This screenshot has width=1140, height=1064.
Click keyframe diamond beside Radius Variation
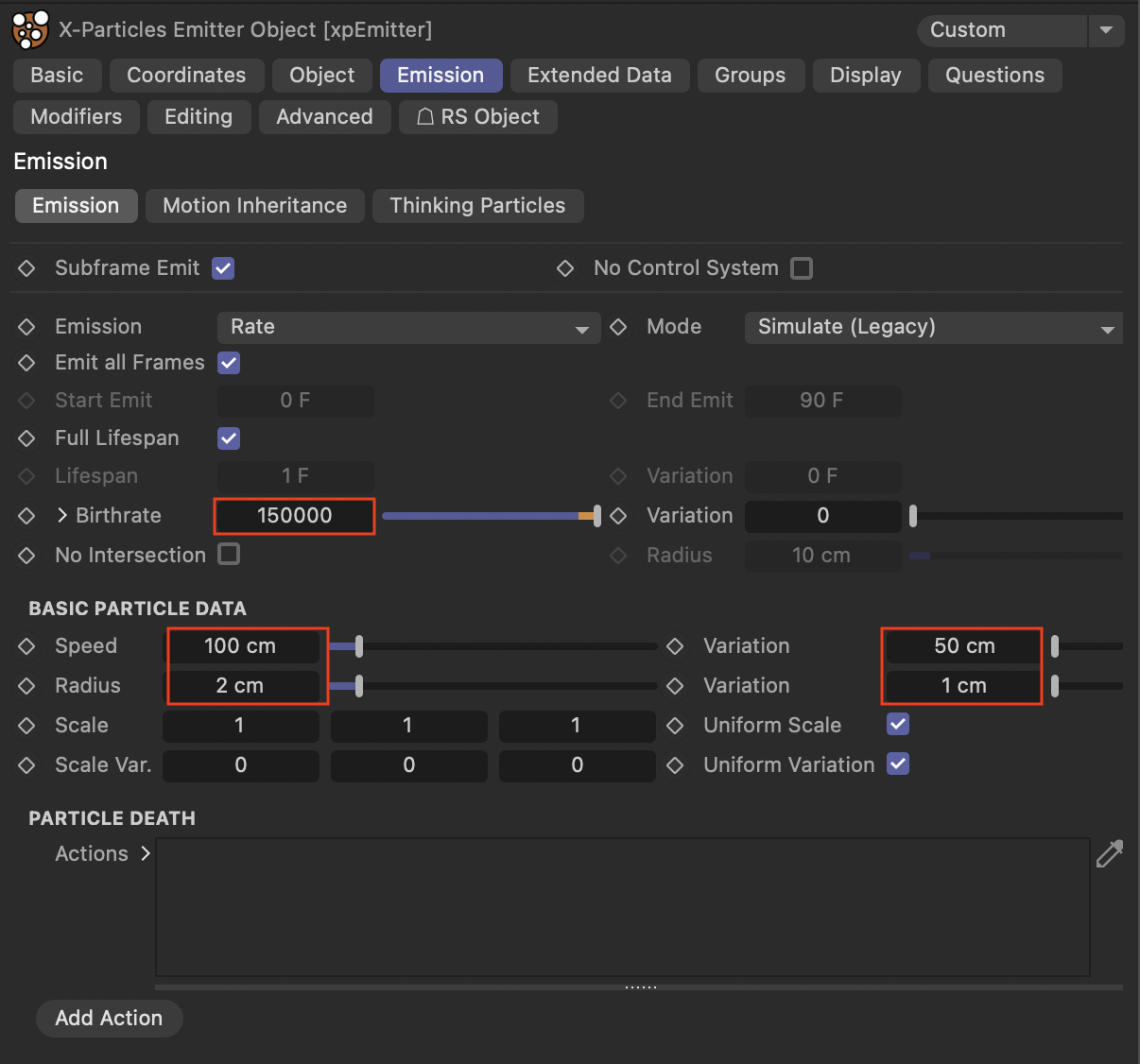[x=675, y=686]
